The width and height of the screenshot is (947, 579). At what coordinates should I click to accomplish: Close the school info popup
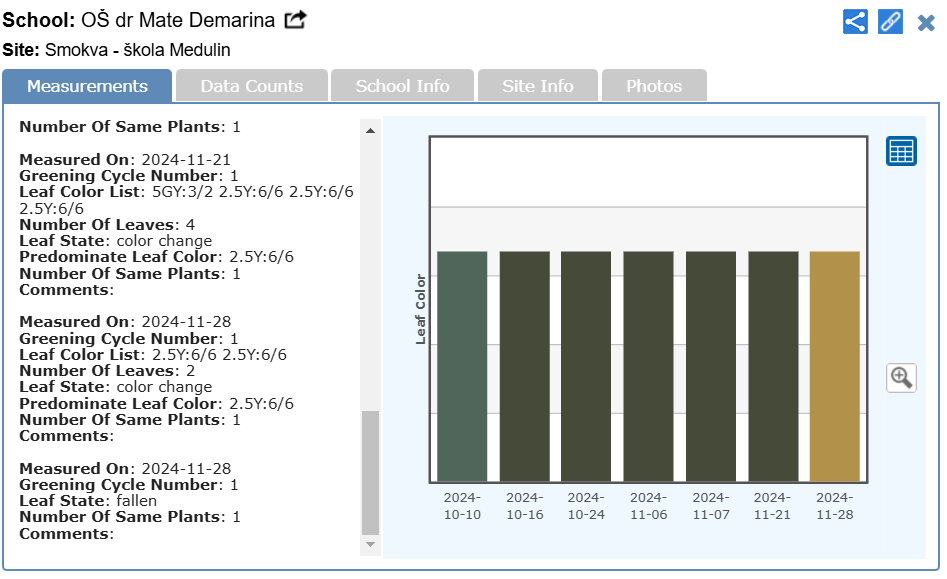(x=926, y=22)
